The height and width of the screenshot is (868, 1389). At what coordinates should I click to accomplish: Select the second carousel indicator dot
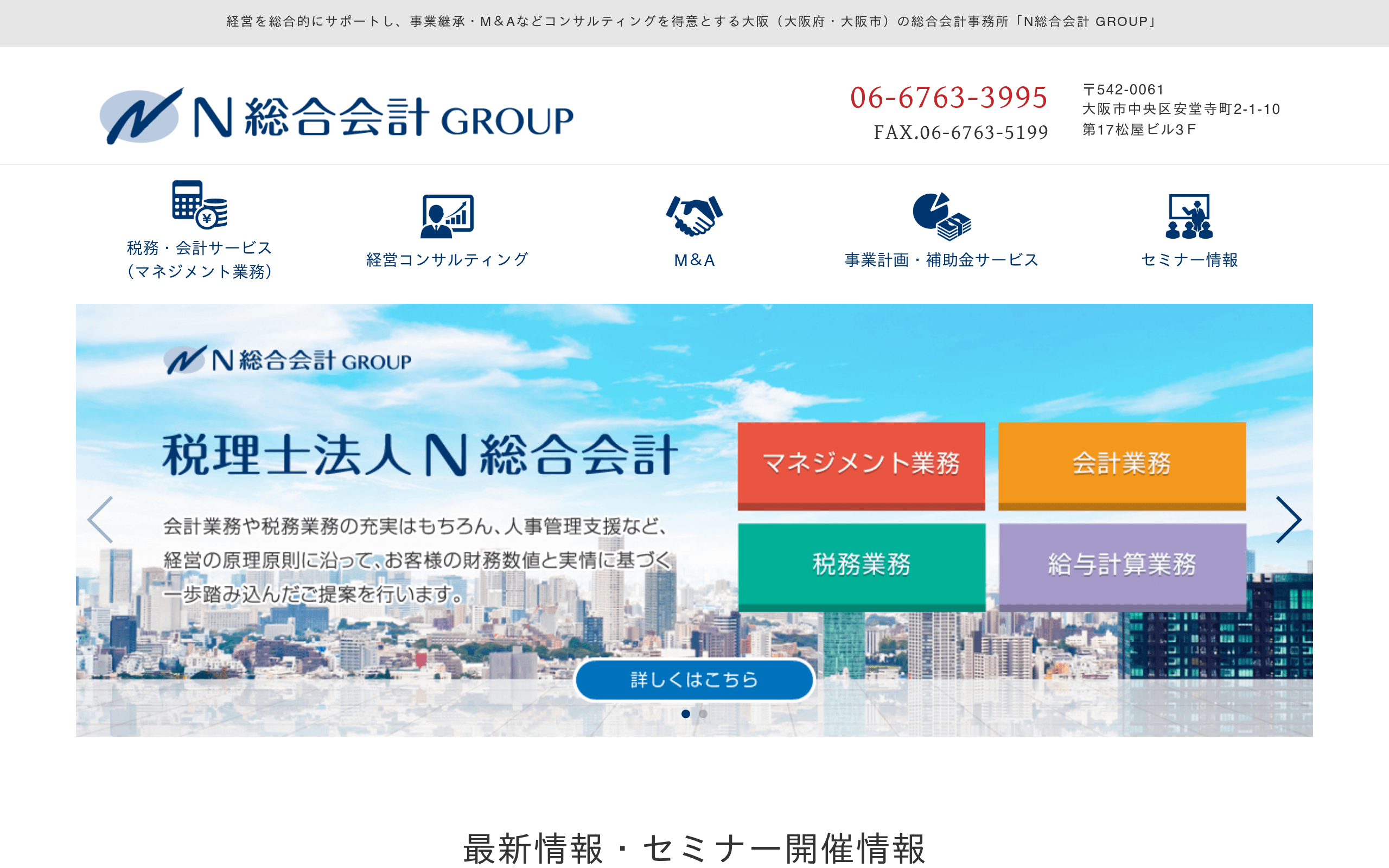tap(703, 714)
